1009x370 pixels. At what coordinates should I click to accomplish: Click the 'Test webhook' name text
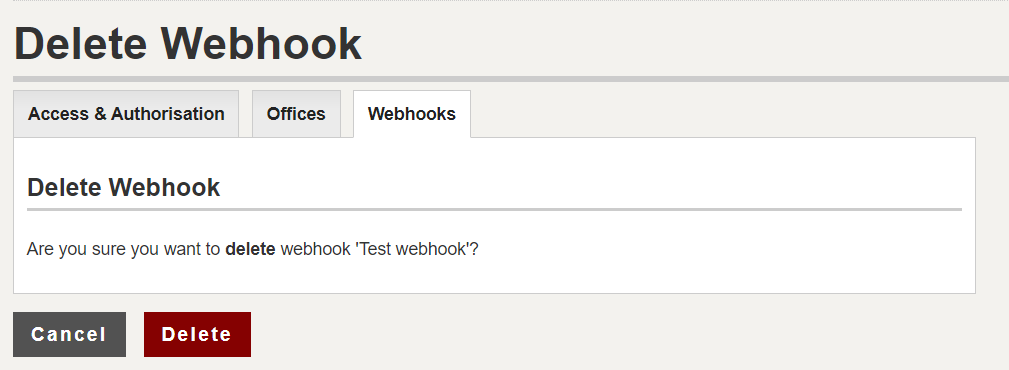[414, 249]
